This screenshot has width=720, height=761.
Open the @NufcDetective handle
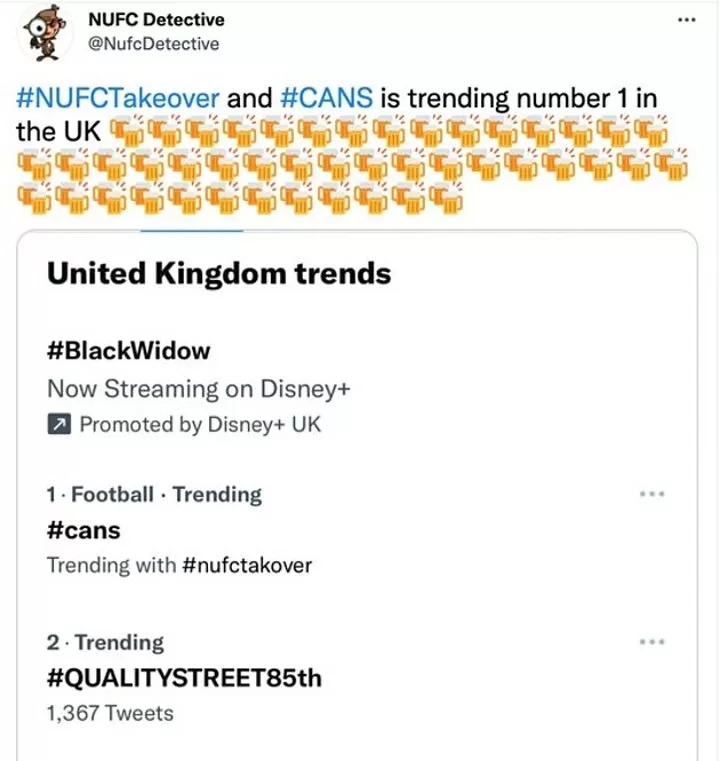pyautogui.click(x=153, y=44)
